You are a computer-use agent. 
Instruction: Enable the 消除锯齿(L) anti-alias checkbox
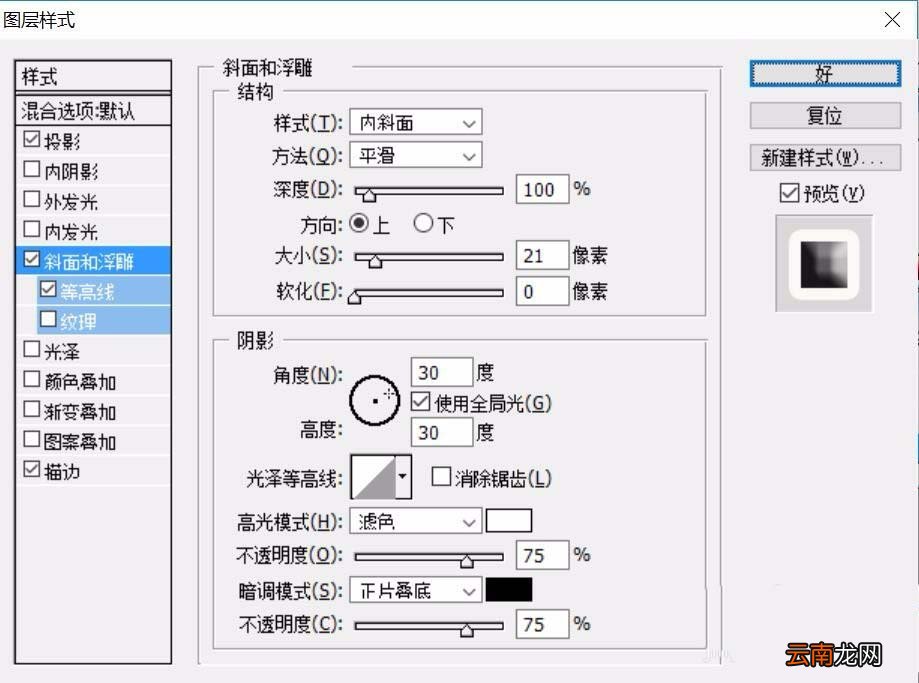tap(441, 476)
